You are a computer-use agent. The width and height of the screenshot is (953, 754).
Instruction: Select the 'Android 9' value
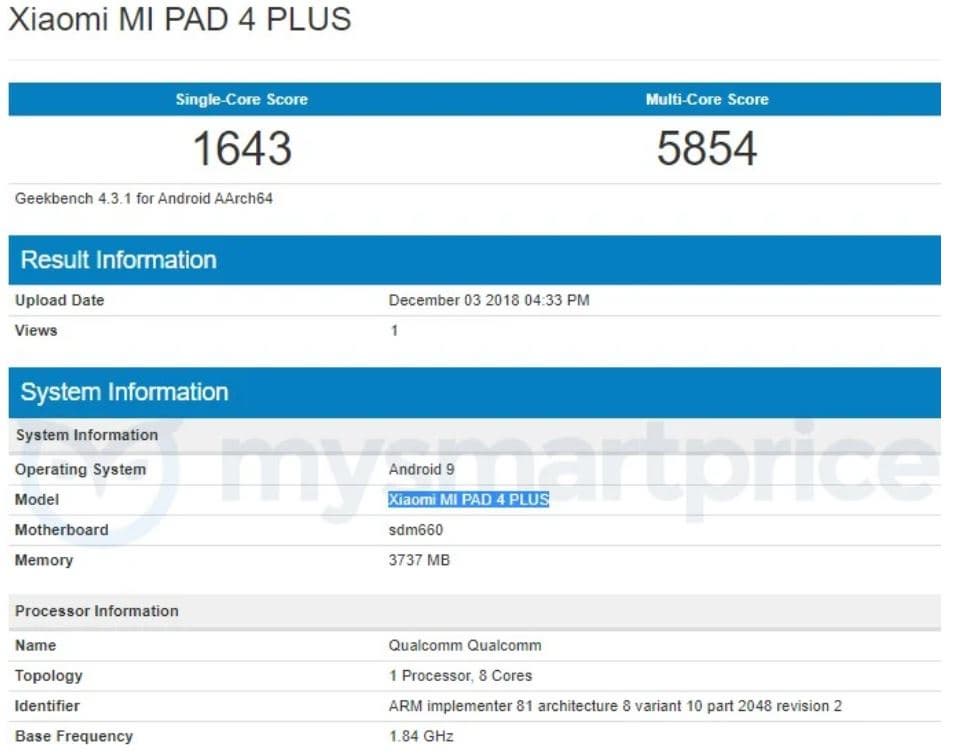coord(421,469)
